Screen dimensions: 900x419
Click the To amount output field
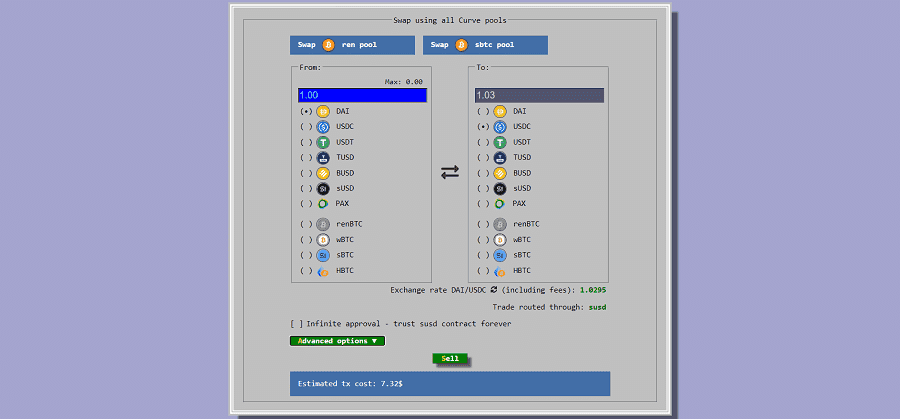pyautogui.click(x=539, y=95)
